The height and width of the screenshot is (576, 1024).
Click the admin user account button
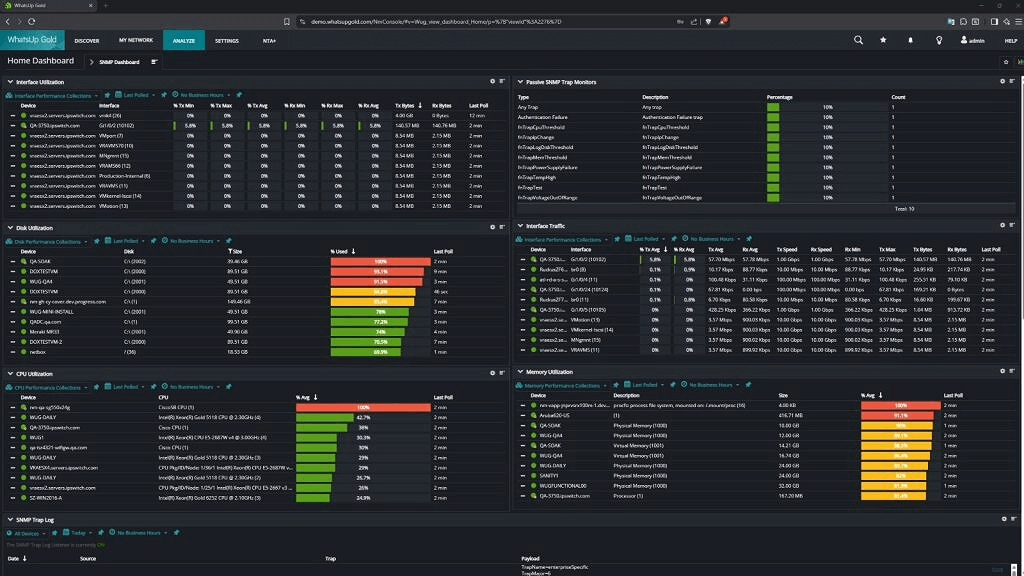[x=972, y=41]
